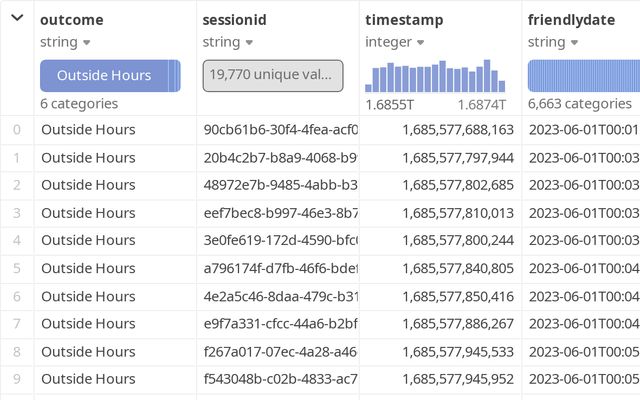The height and width of the screenshot is (400, 640).
Task: Select the sessionid column header name
Action: pos(233,20)
